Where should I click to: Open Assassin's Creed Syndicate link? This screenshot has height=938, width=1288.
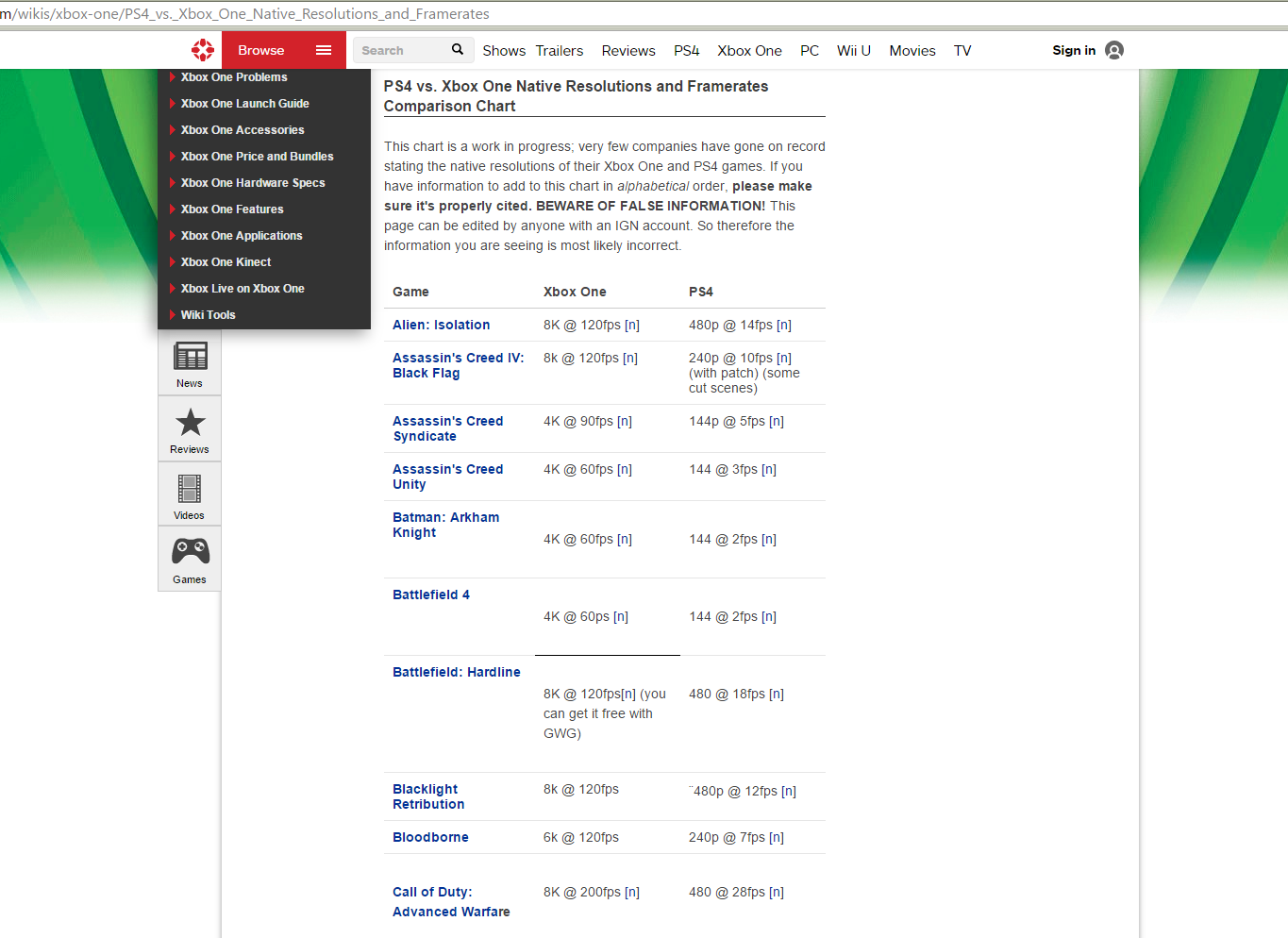click(448, 428)
